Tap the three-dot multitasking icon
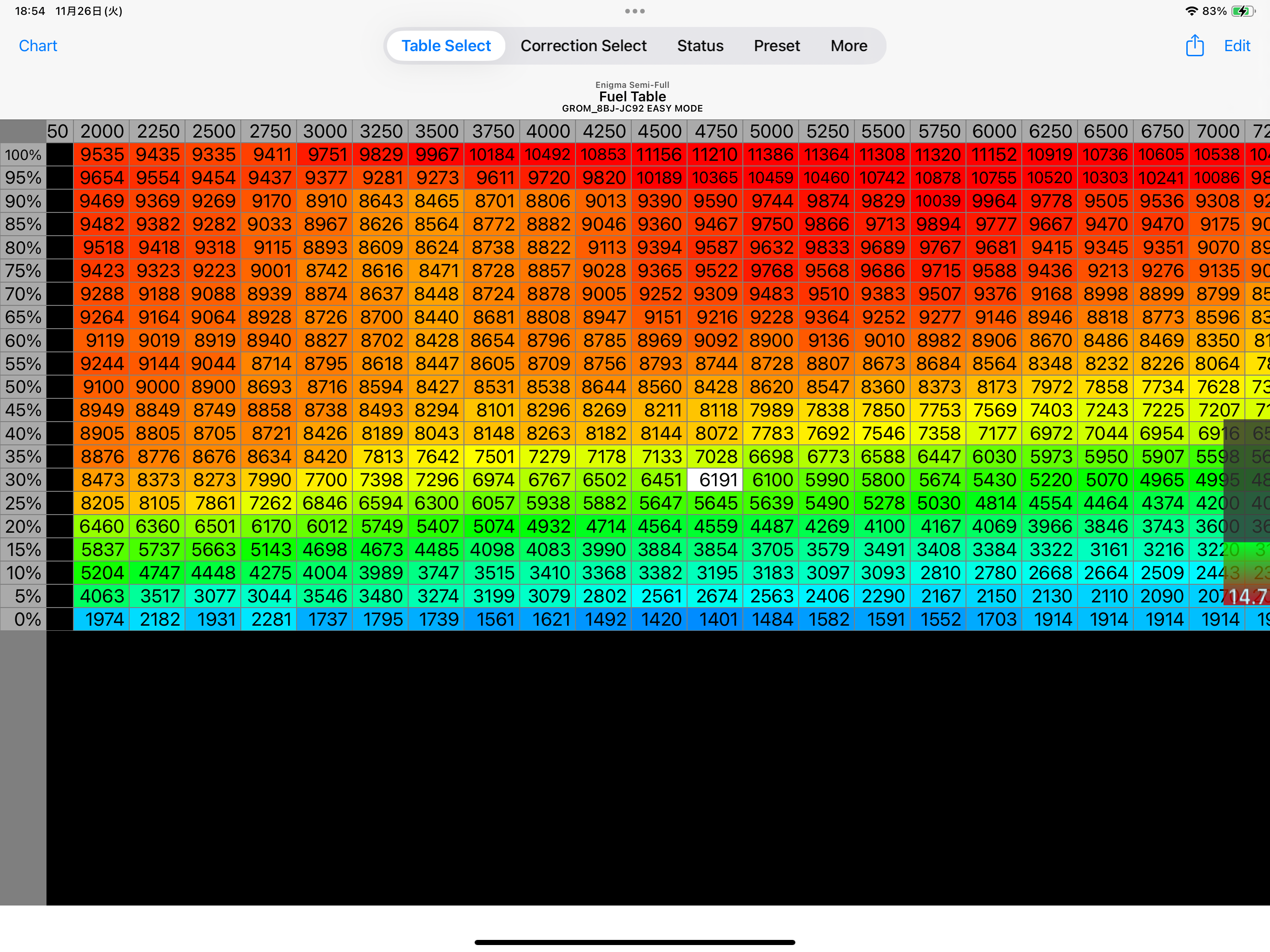Image resolution: width=1270 pixels, height=952 pixels. click(x=635, y=11)
